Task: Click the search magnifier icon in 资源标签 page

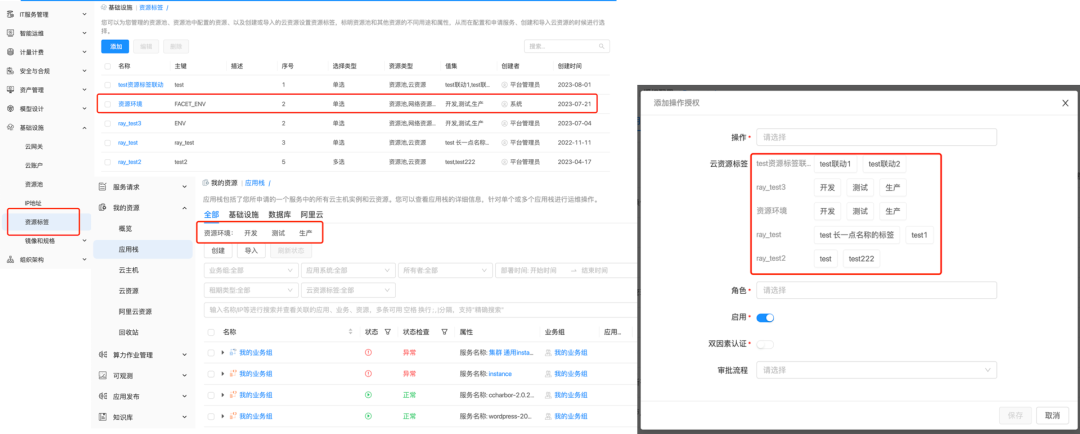Action: tap(601, 46)
